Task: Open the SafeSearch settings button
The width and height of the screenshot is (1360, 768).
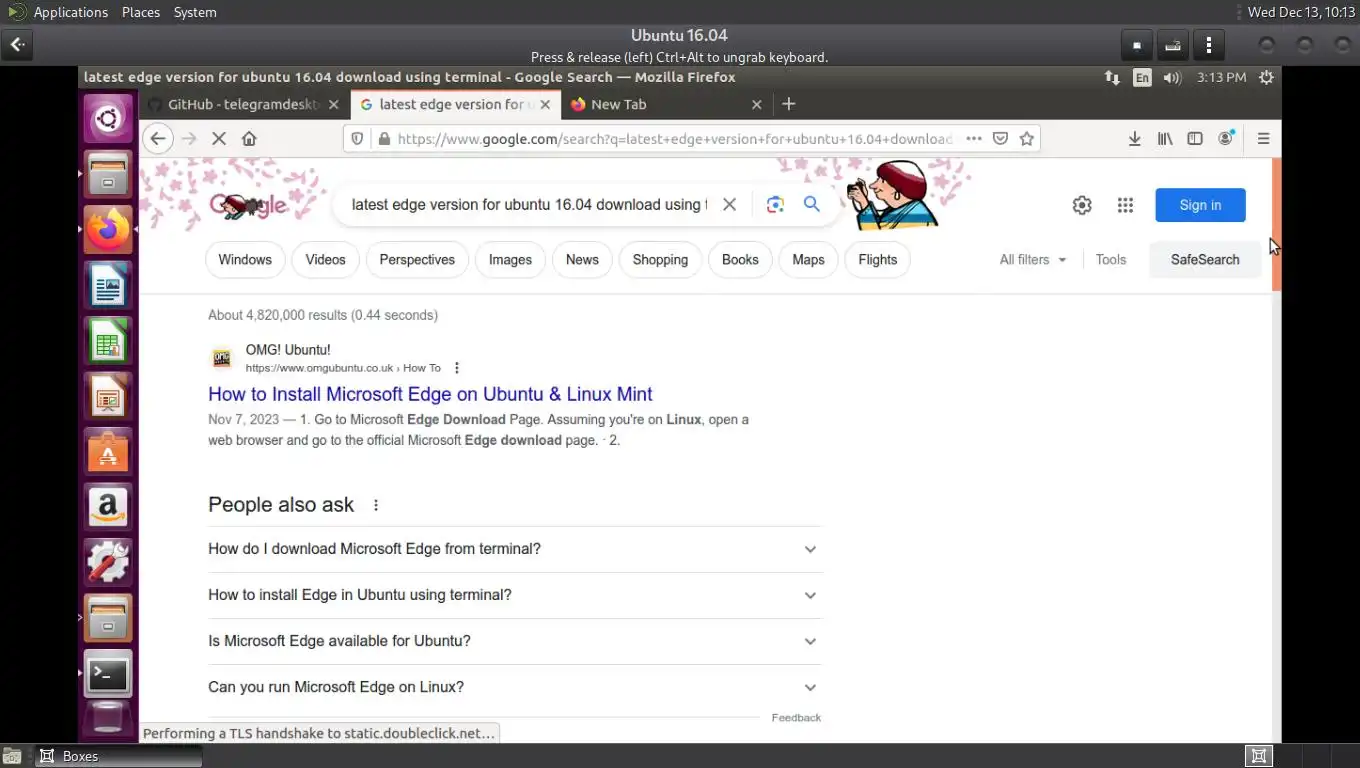Action: [x=1205, y=259]
